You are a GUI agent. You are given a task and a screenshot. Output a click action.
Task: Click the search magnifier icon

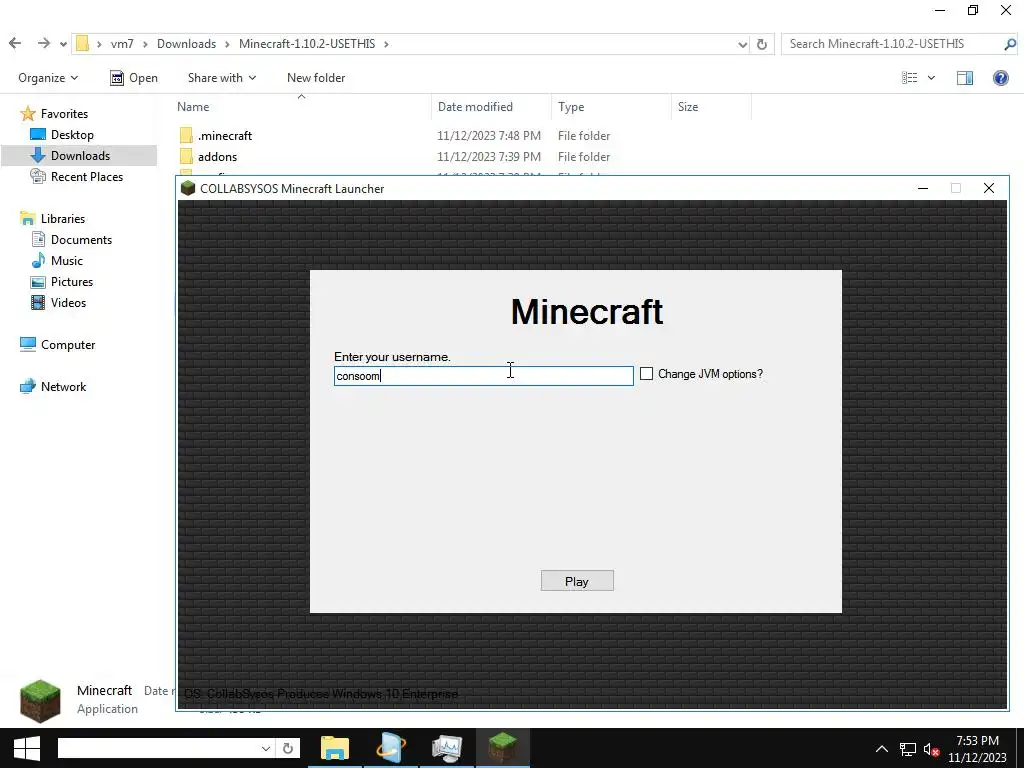tap(1010, 44)
